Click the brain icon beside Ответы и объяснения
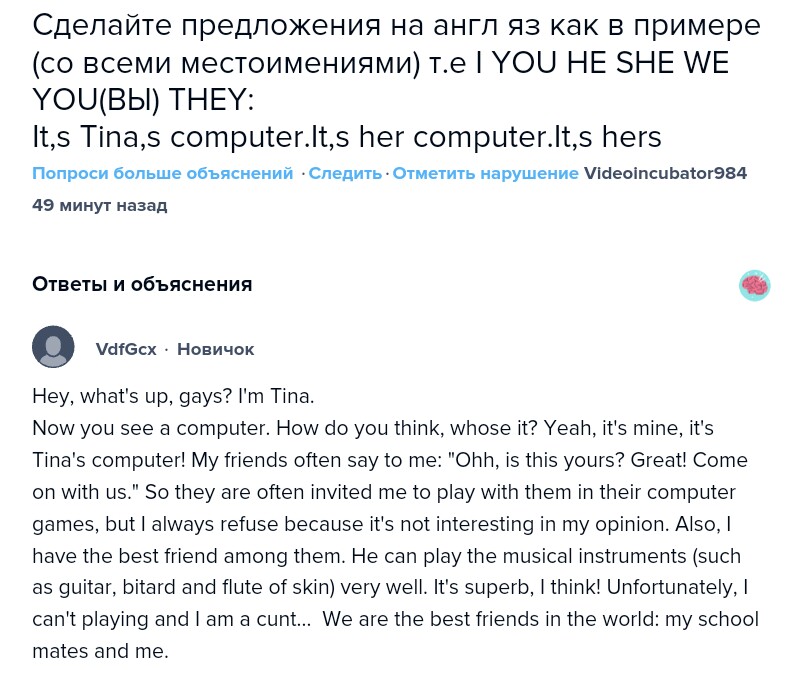 755,285
